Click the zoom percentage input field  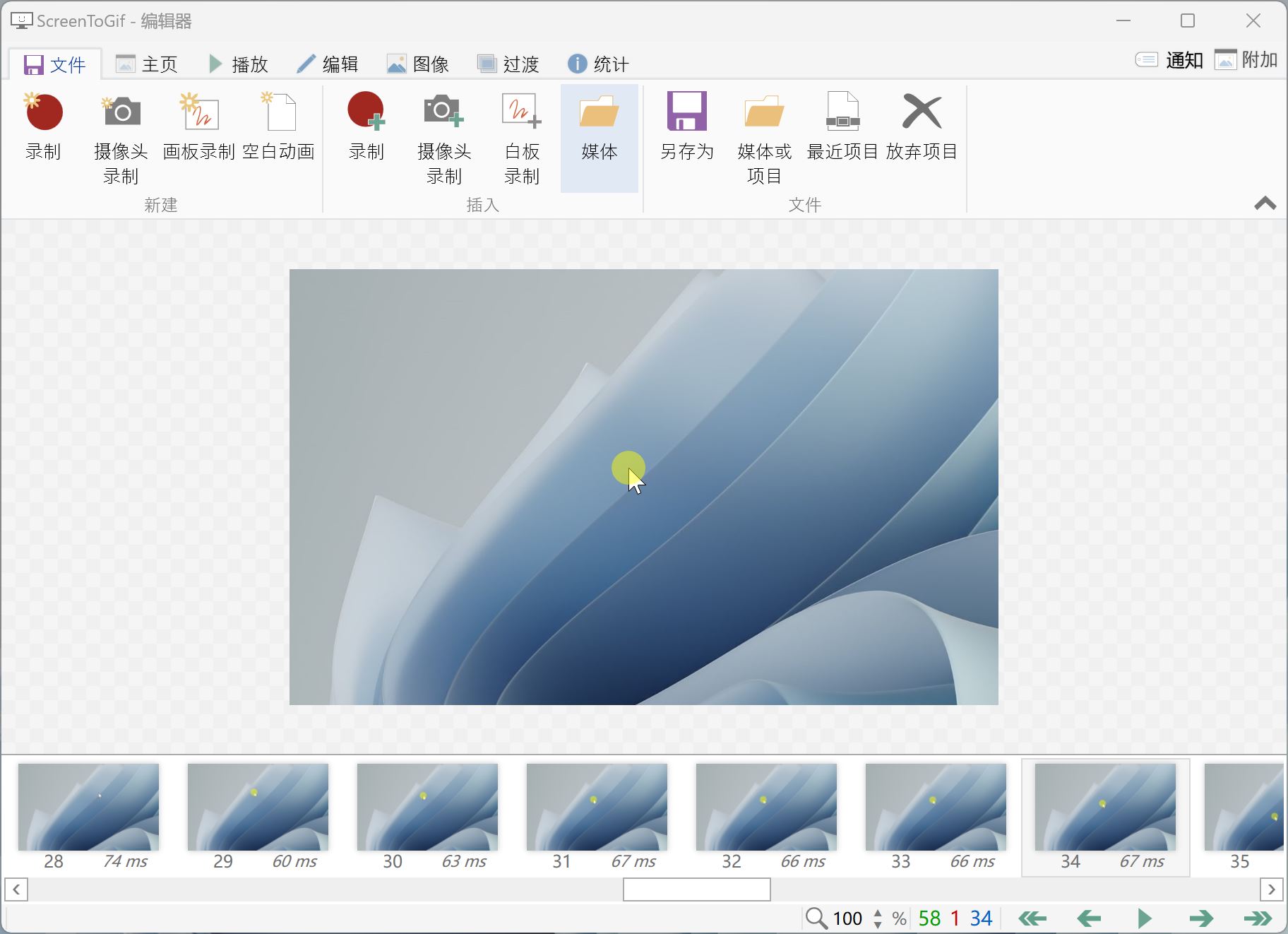[847, 918]
